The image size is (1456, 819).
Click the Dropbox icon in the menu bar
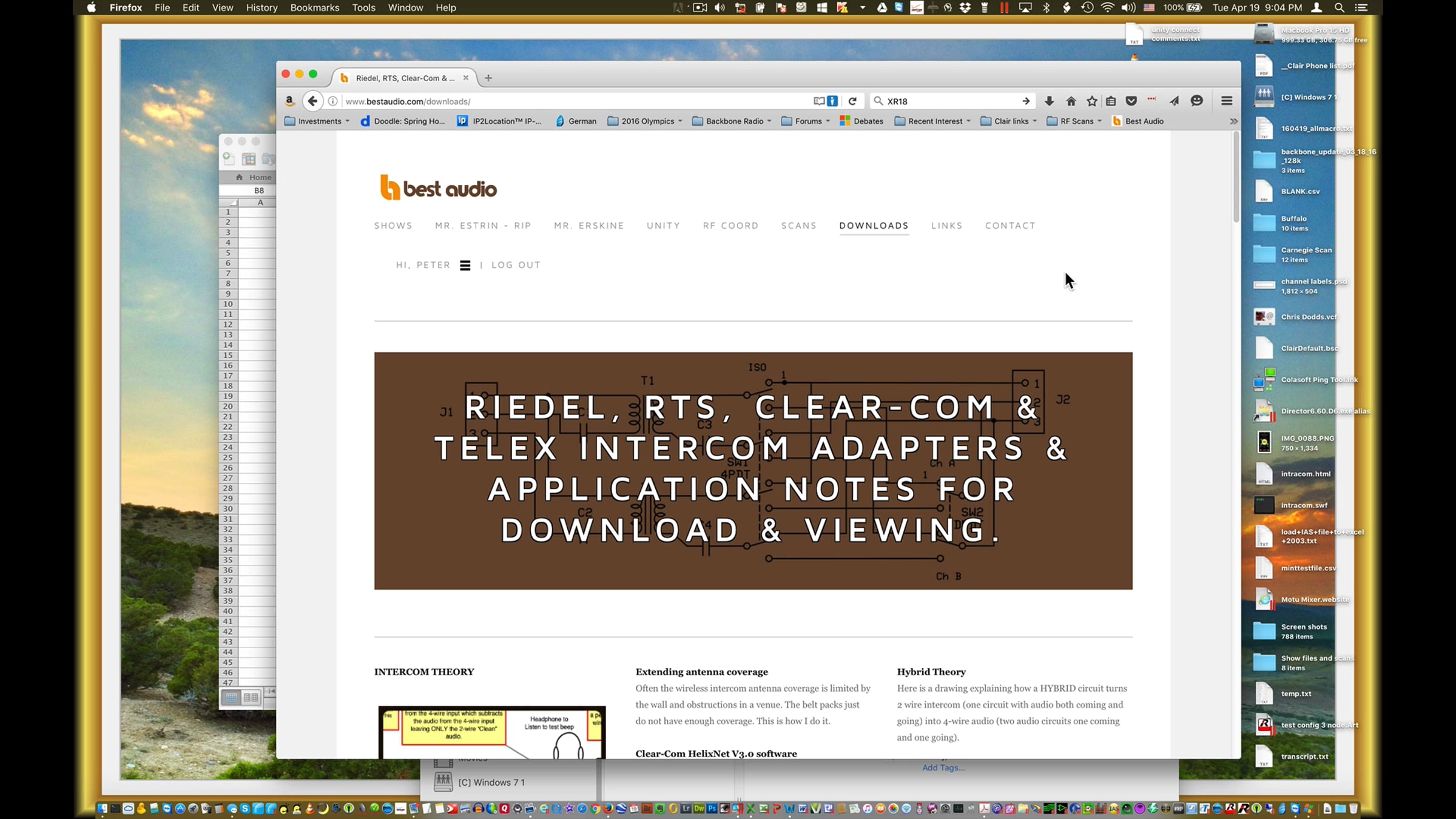click(x=965, y=8)
